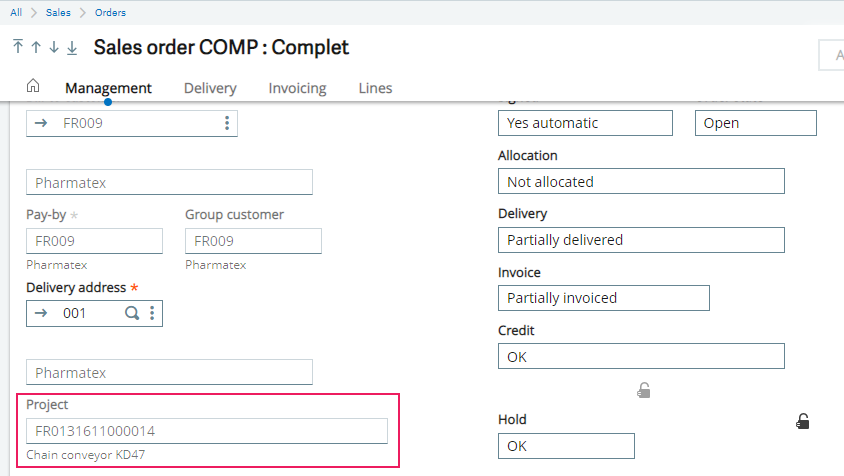Select the Lines tab

tap(375, 88)
